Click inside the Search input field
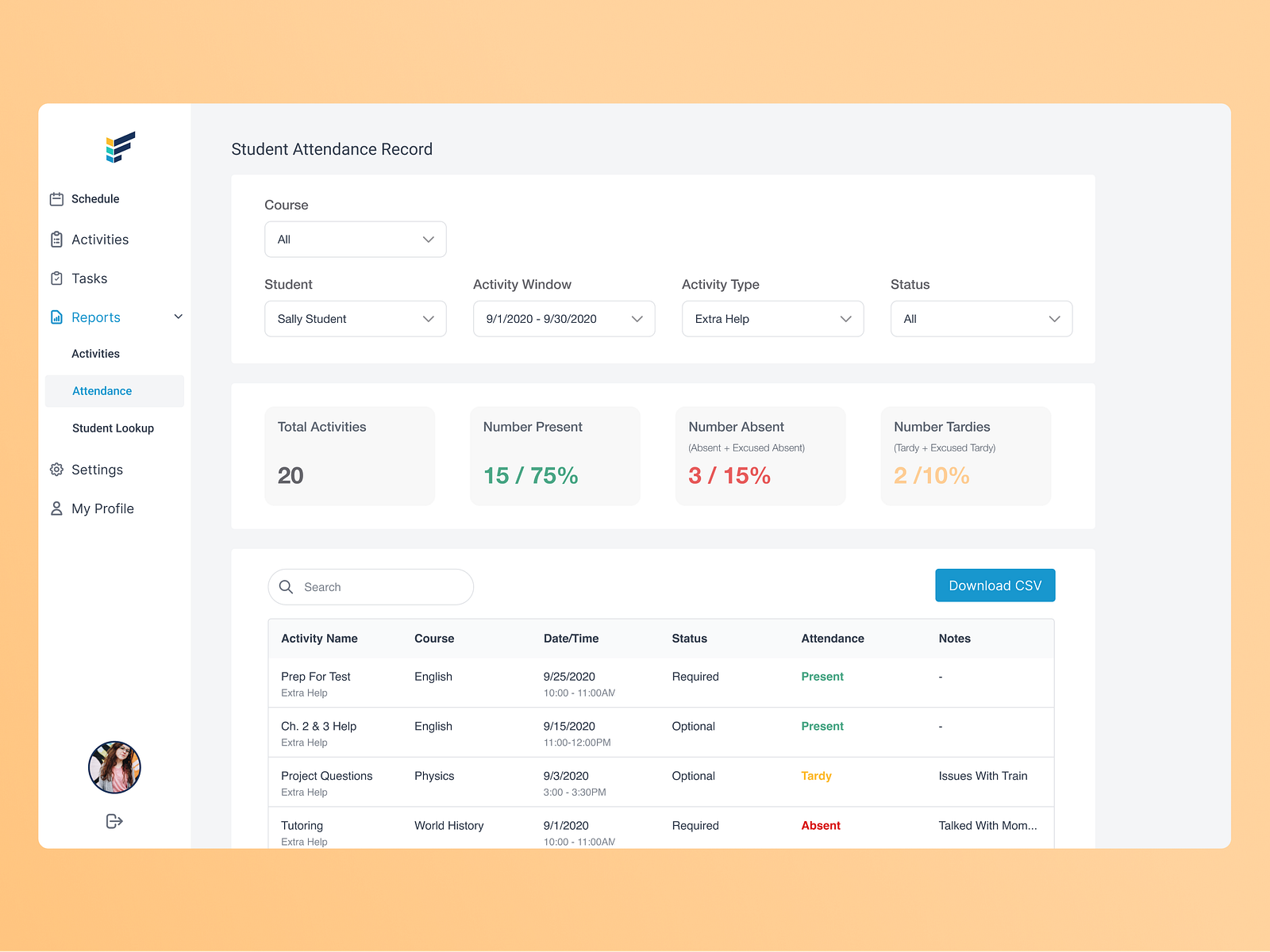 (373, 586)
